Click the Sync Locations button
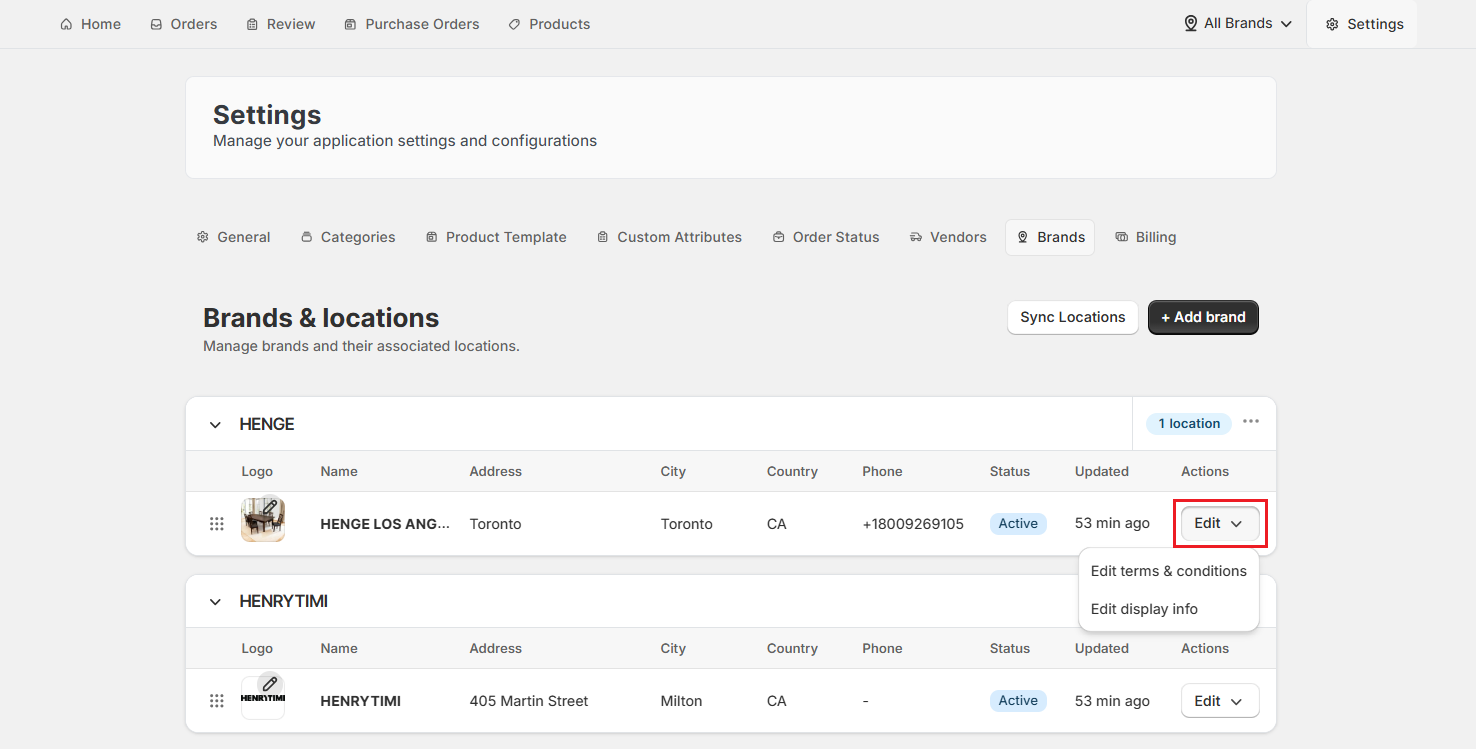This screenshot has width=1476, height=749. (x=1072, y=317)
